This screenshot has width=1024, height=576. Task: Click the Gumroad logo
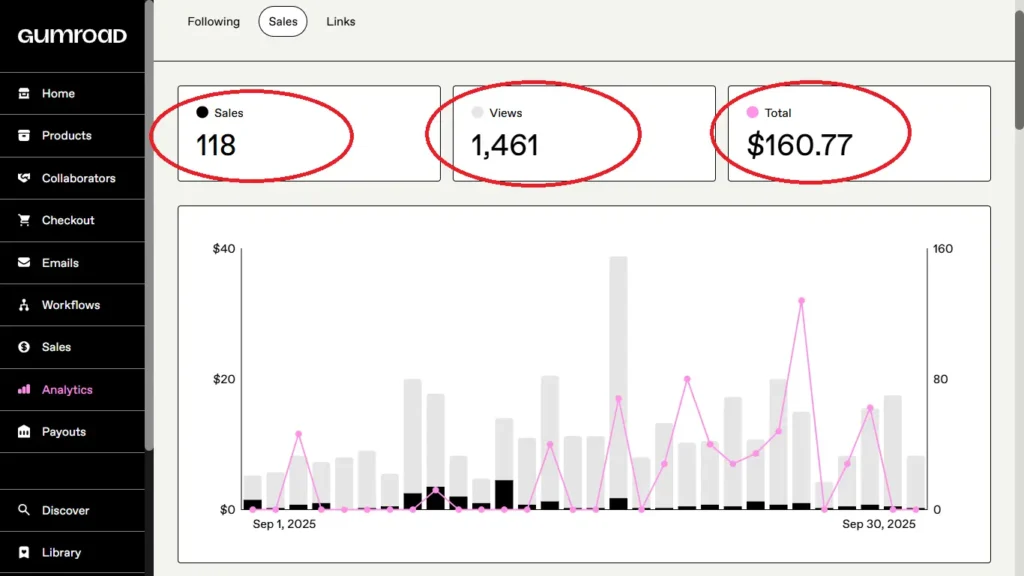pos(72,36)
